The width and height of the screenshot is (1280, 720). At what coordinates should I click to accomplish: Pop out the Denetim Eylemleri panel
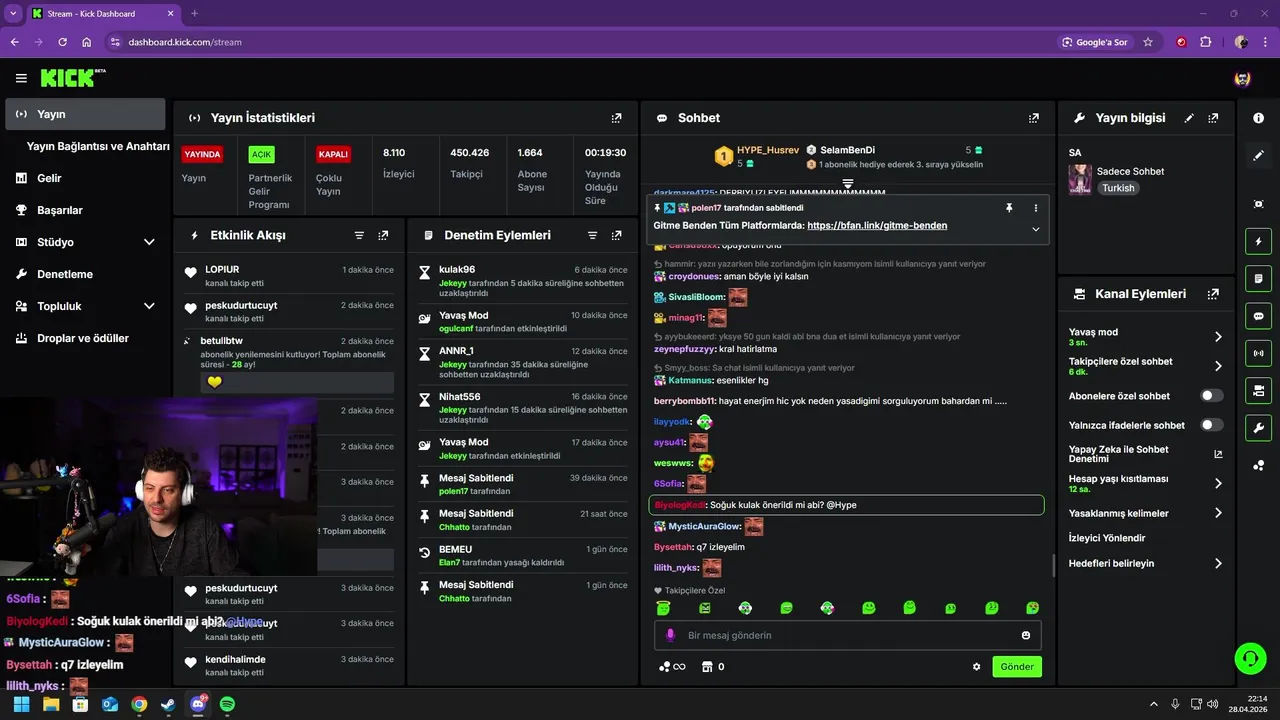(x=616, y=235)
